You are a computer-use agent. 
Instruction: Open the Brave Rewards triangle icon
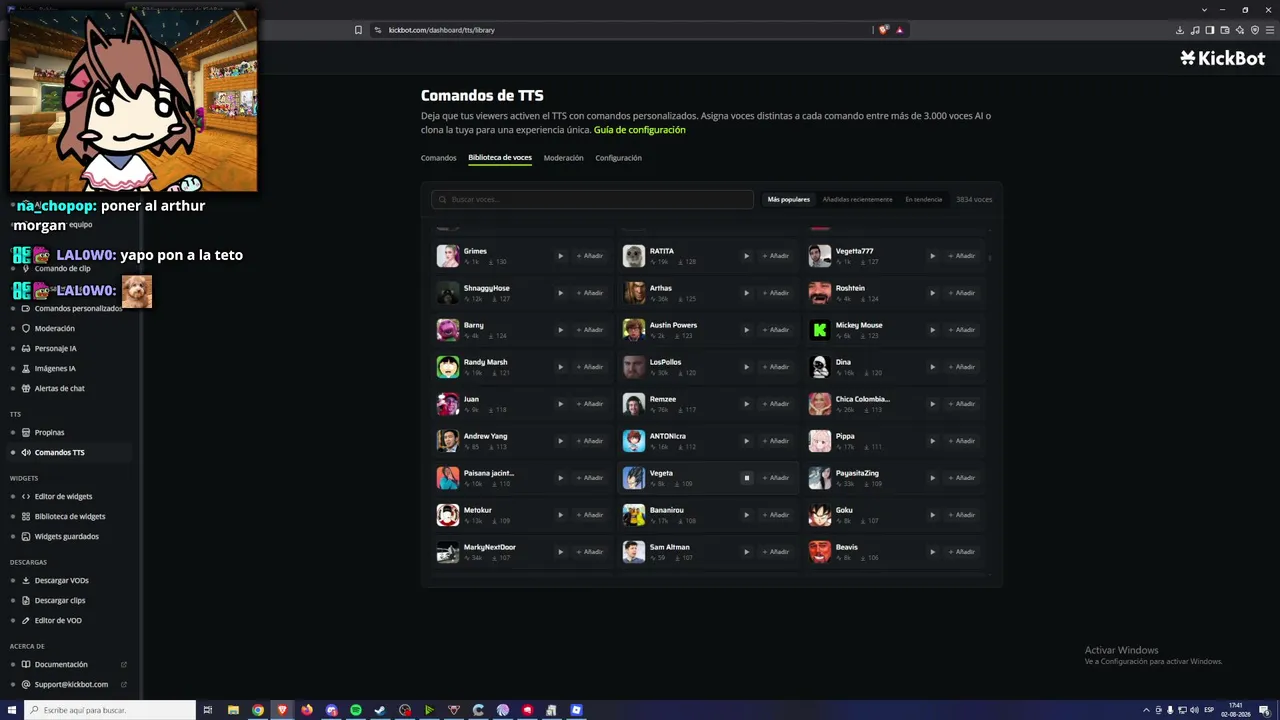click(x=899, y=30)
